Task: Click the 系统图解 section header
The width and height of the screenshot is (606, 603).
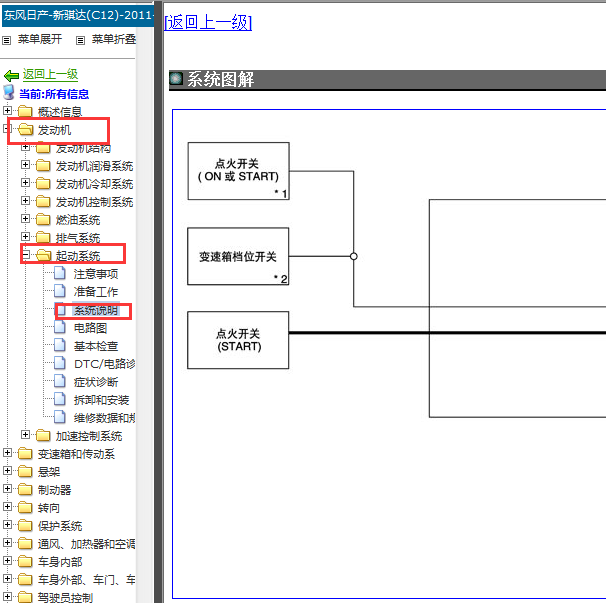Action: pyautogui.click(x=387, y=80)
